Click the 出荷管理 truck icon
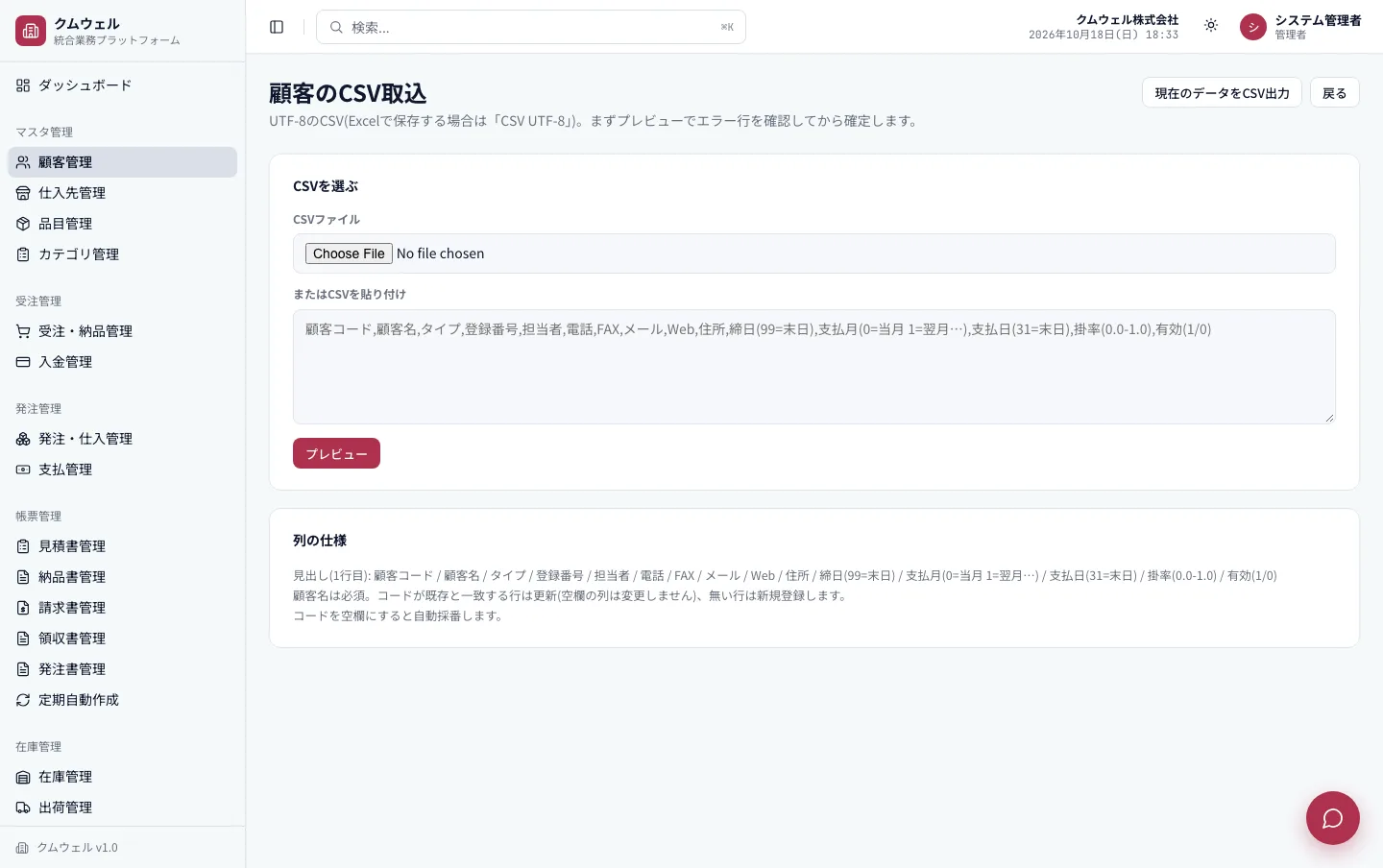 coord(23,808)
